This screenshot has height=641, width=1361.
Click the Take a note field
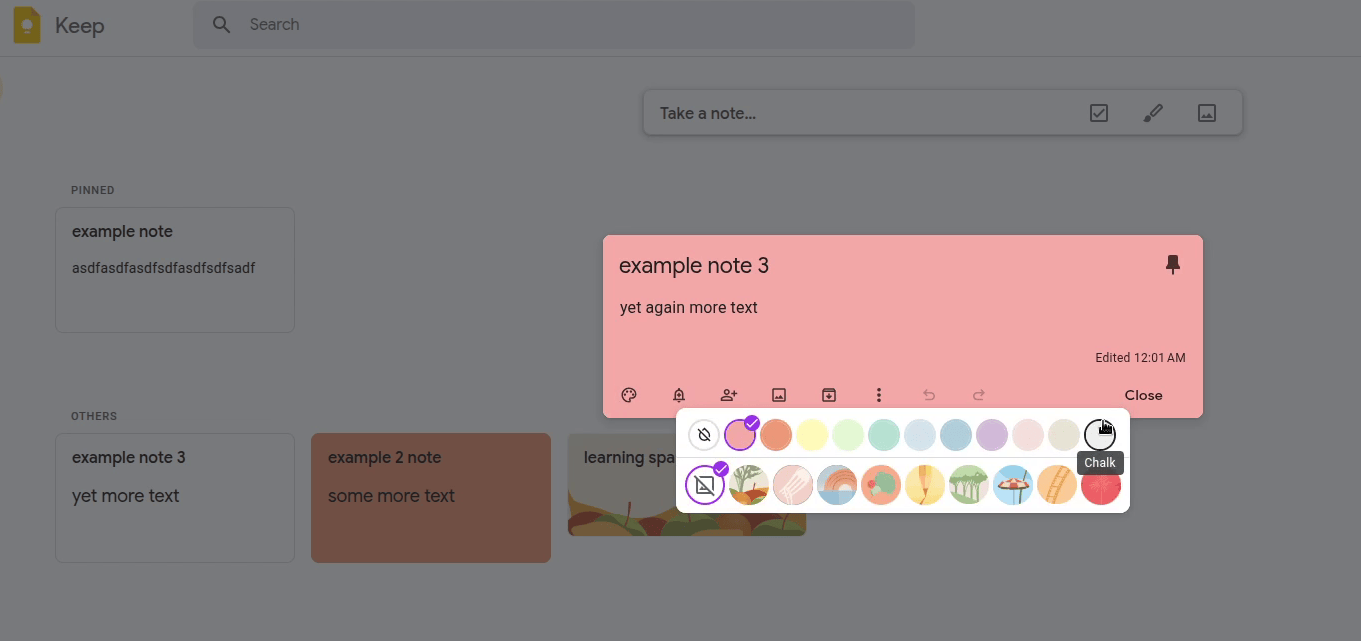pos(860,113)
